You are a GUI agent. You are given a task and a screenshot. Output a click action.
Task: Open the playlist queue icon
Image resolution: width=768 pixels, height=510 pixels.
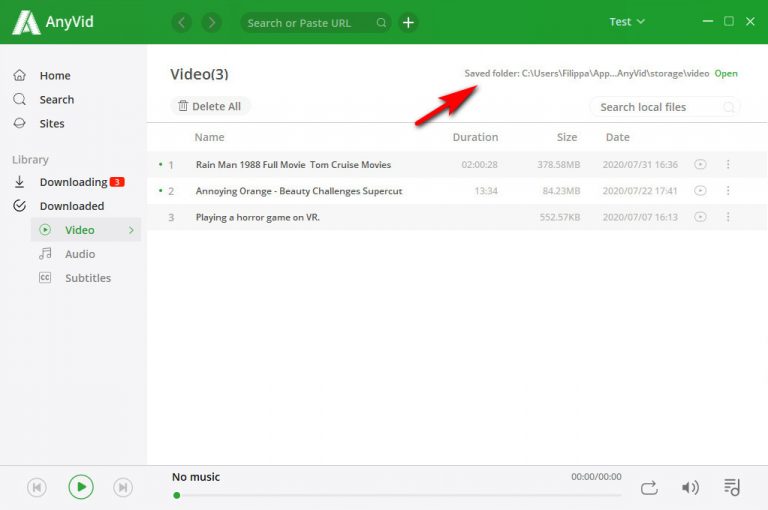(x=732, y=487)
